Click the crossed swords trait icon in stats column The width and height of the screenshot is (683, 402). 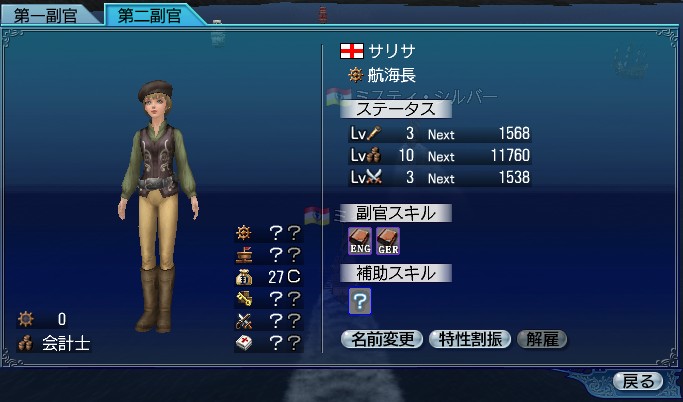point(244,321)
